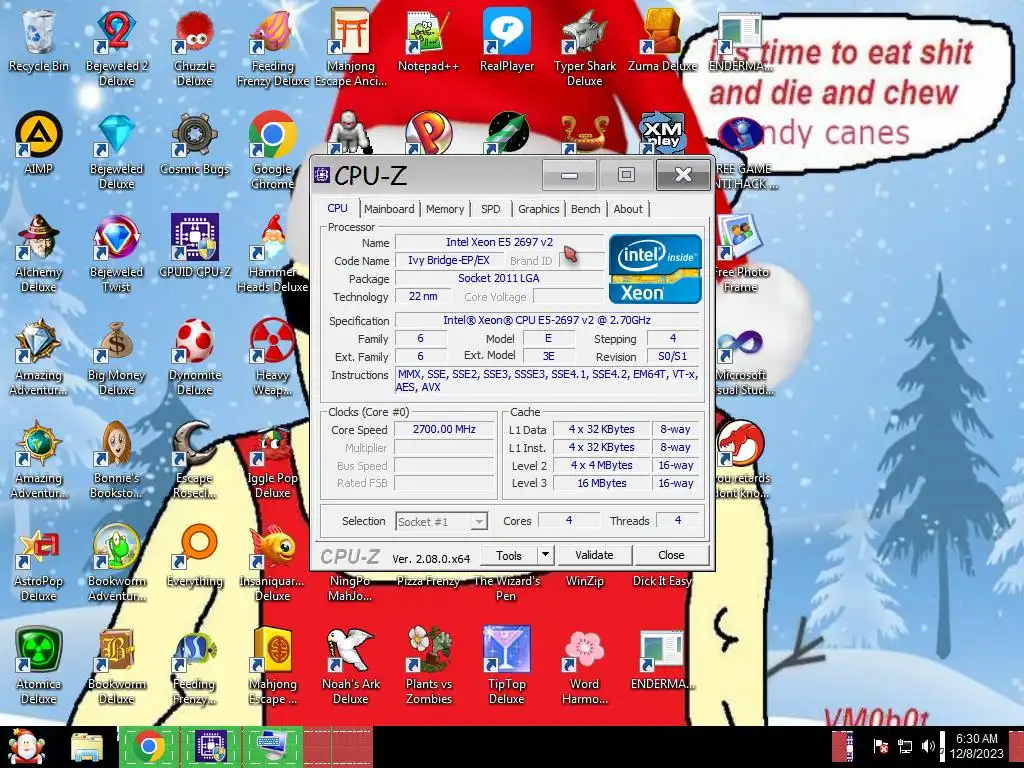Click the Core Speed 2700.00 MHz field
1024x768 pixels.
[x=444, y=429]
